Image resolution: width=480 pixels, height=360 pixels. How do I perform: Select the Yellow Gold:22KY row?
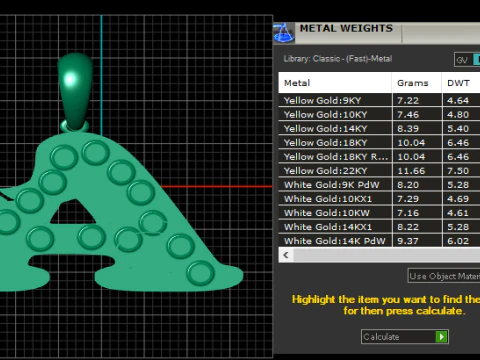[379, 171]
